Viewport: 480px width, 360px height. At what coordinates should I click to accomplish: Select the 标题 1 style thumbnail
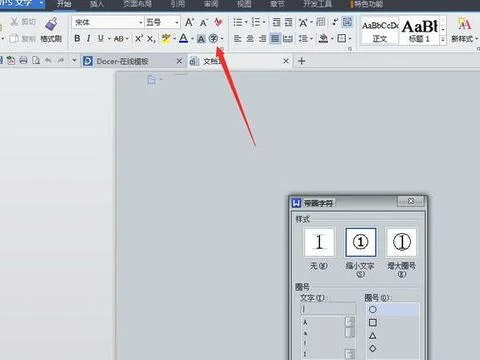419,31
